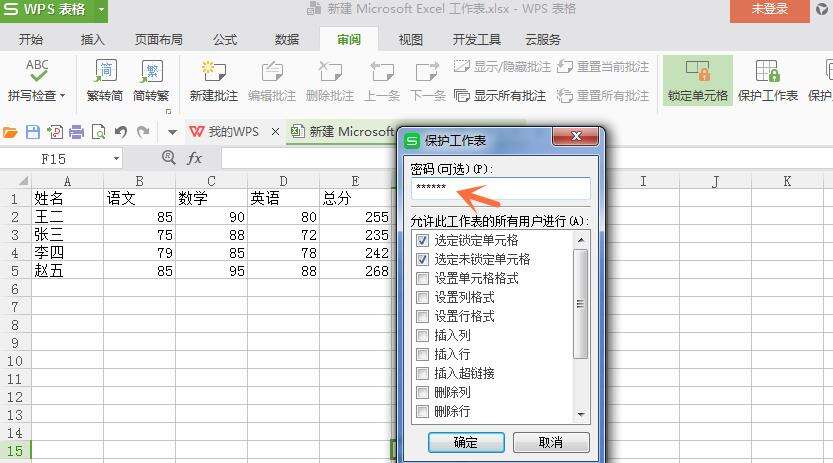833x463 pixels.
Task: Enable 插入列 checkbox
Action: (422, 336)
